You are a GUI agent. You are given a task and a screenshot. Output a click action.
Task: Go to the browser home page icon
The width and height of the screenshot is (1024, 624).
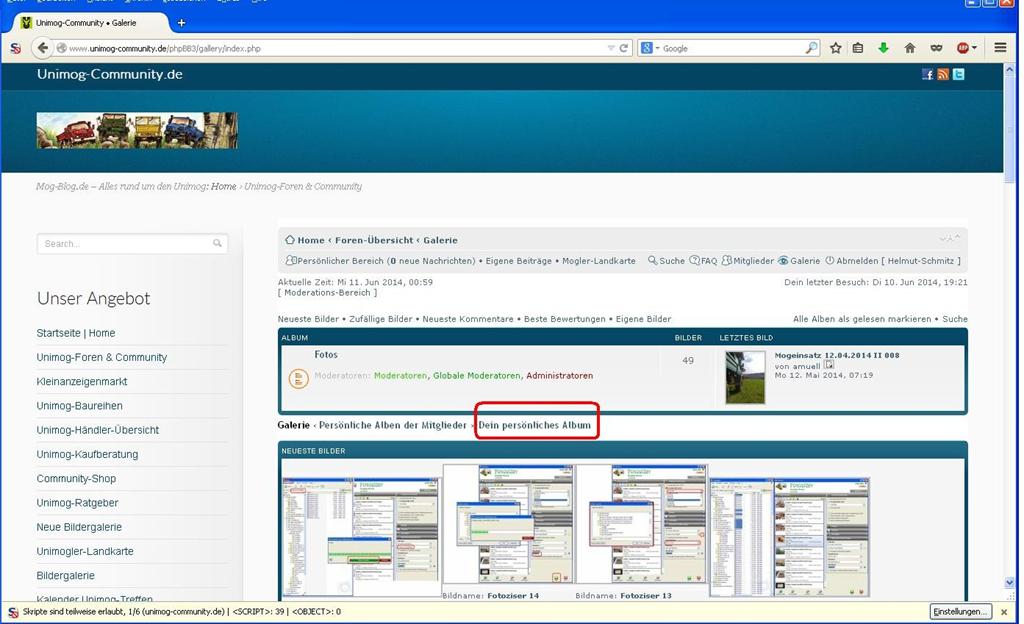[910, 48]
